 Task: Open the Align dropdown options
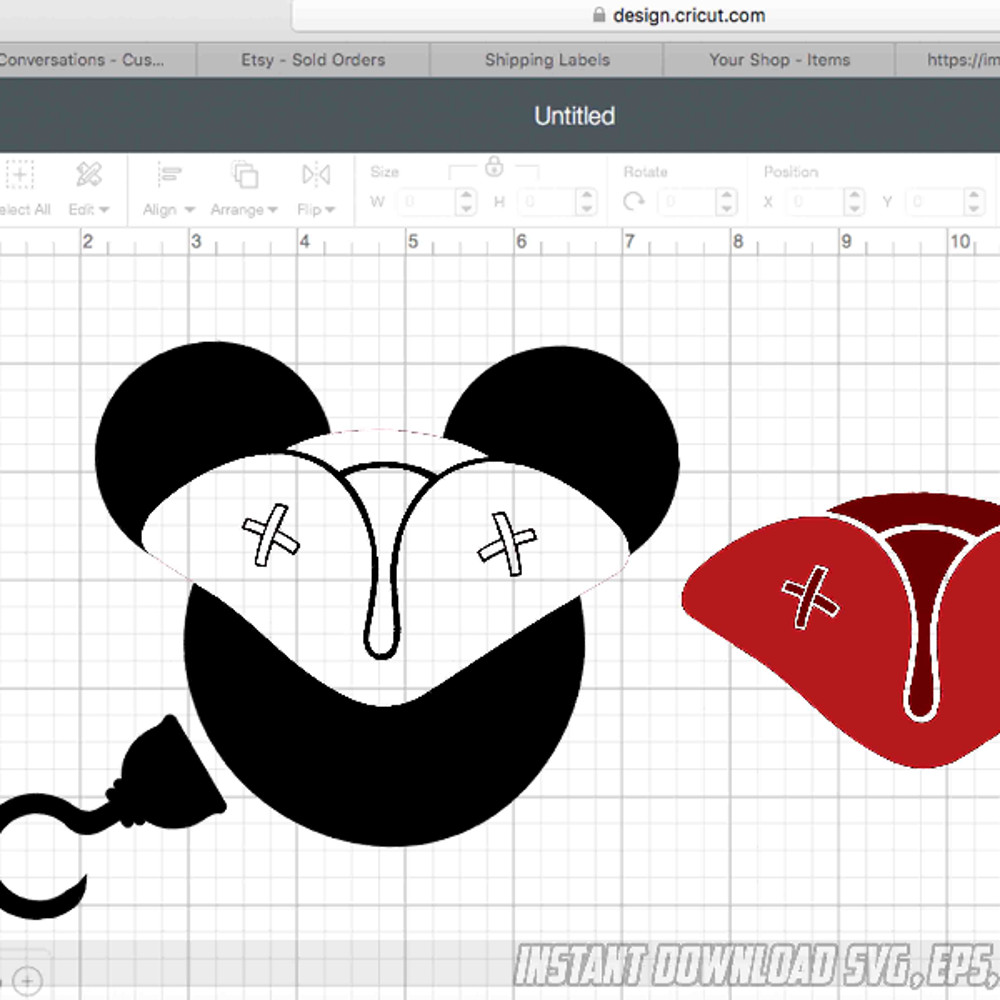[x=168, y=210]
